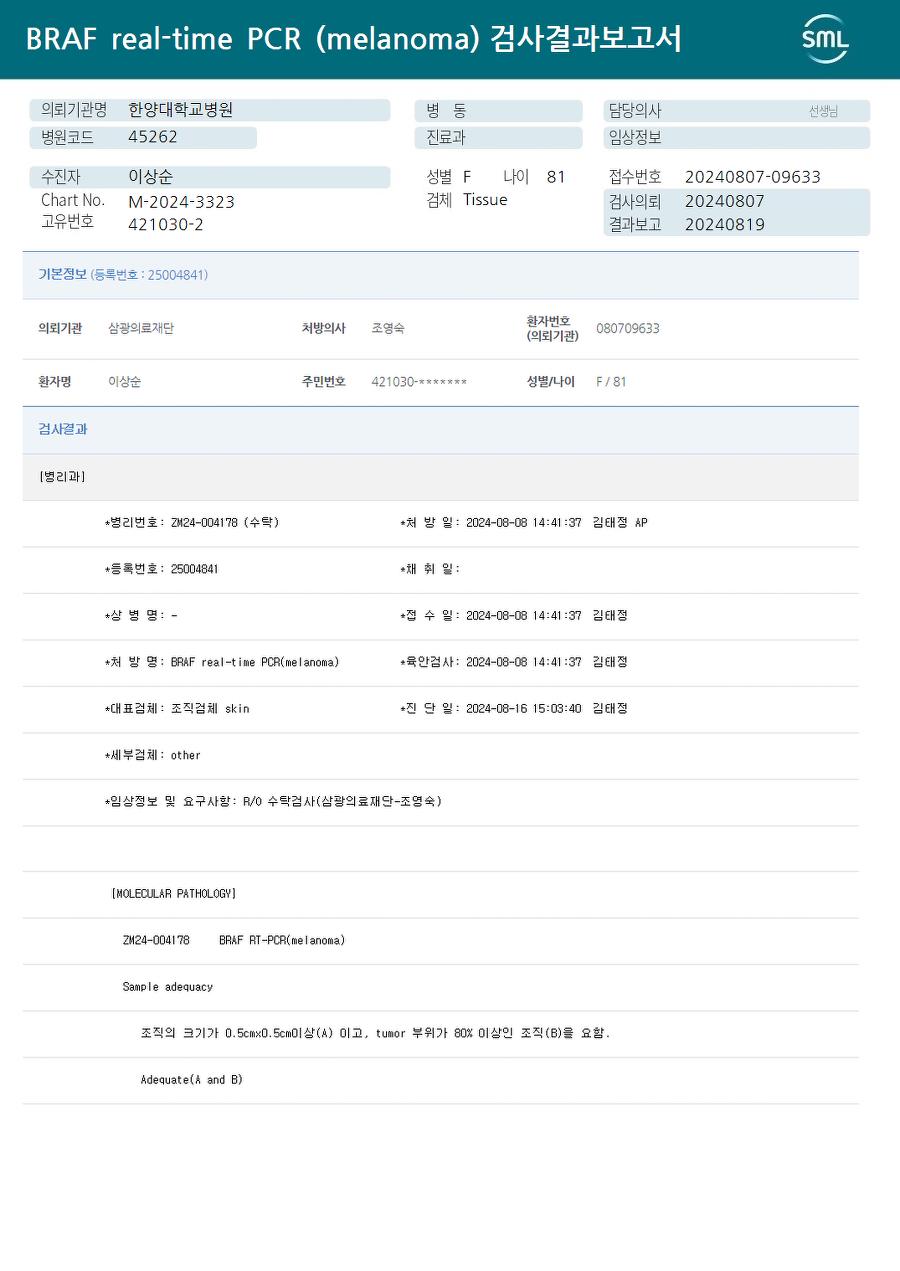Click the 담당의사 field

[736, 110]
